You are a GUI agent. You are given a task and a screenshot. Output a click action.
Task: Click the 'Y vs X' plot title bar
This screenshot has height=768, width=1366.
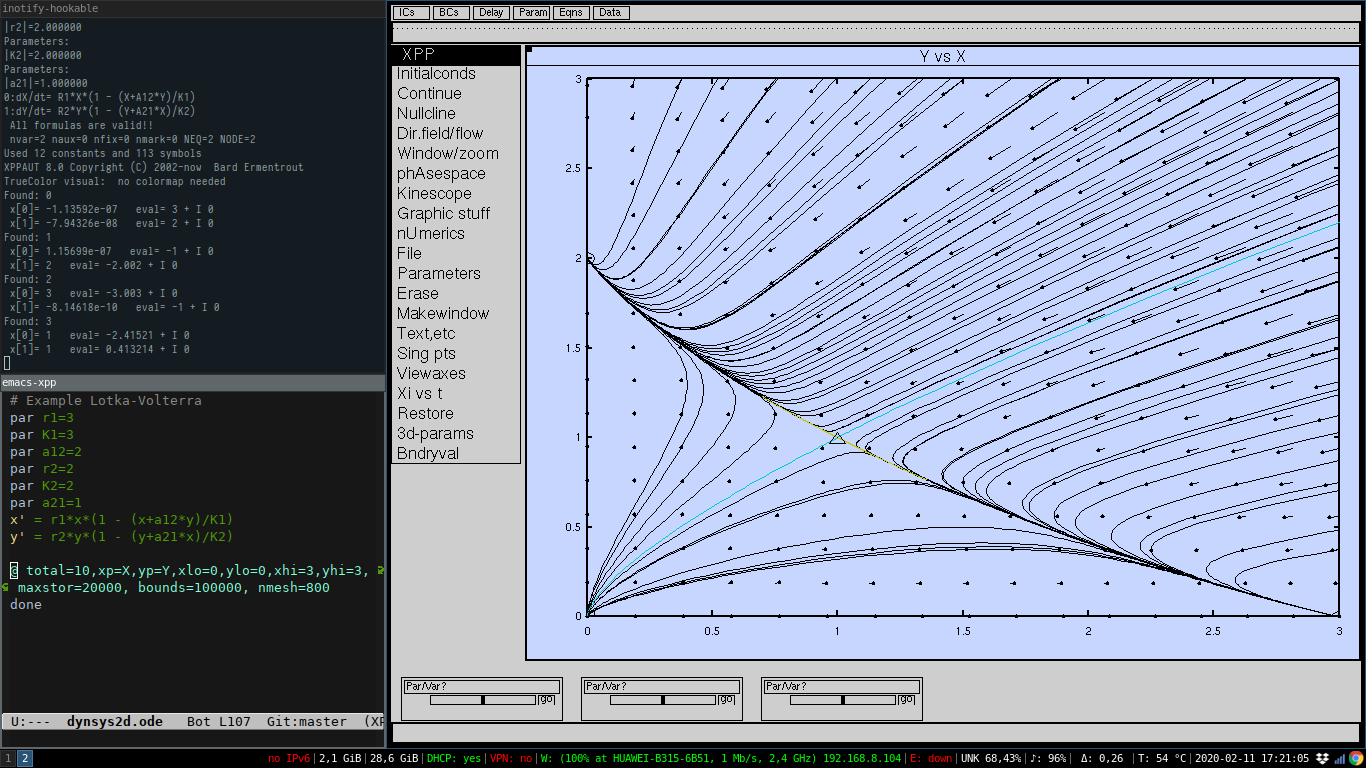(942, 57)
